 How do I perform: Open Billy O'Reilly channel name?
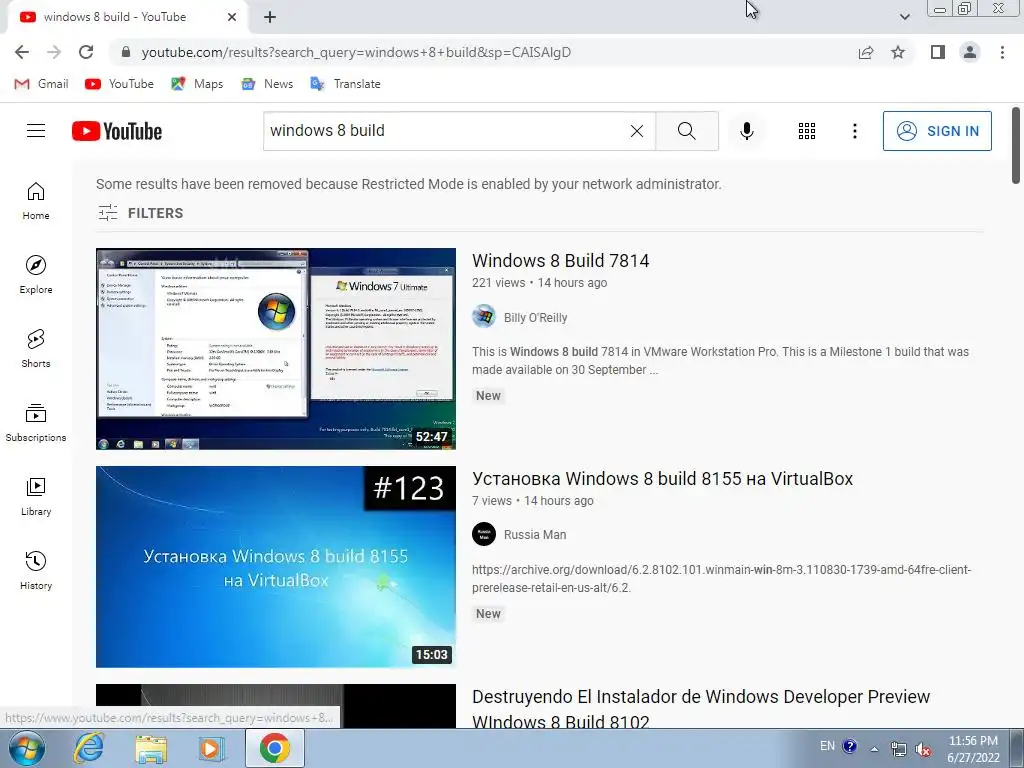click(536, 317)
